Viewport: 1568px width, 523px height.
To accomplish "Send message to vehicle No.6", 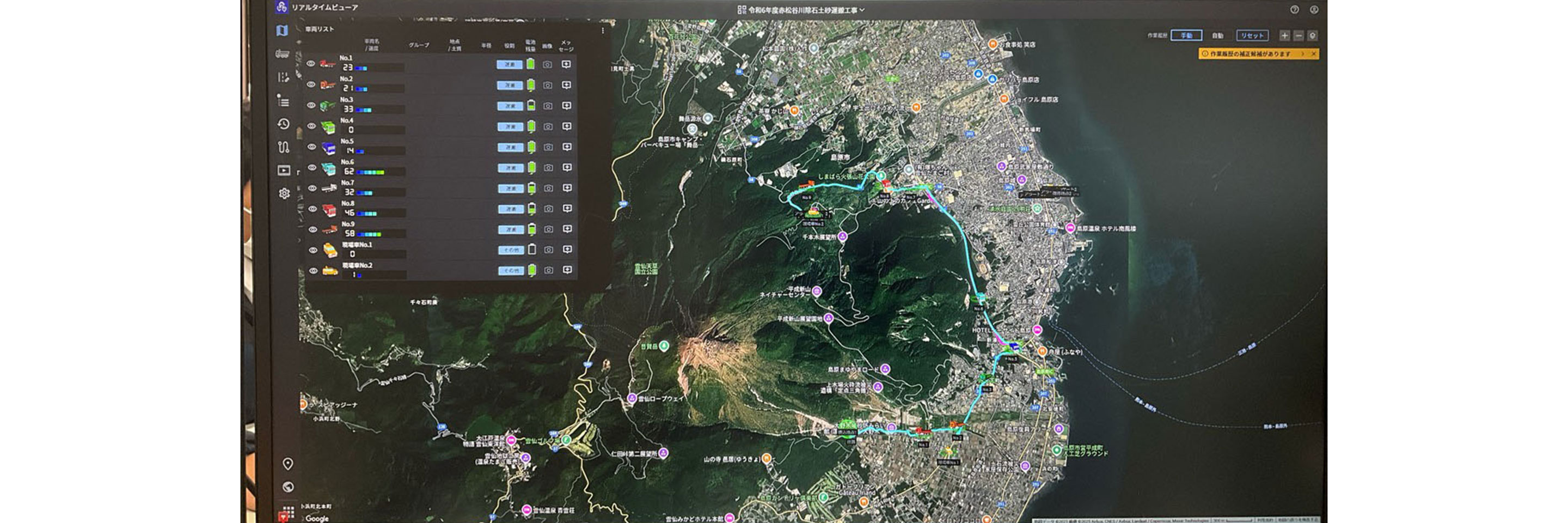I will [567, 167].
